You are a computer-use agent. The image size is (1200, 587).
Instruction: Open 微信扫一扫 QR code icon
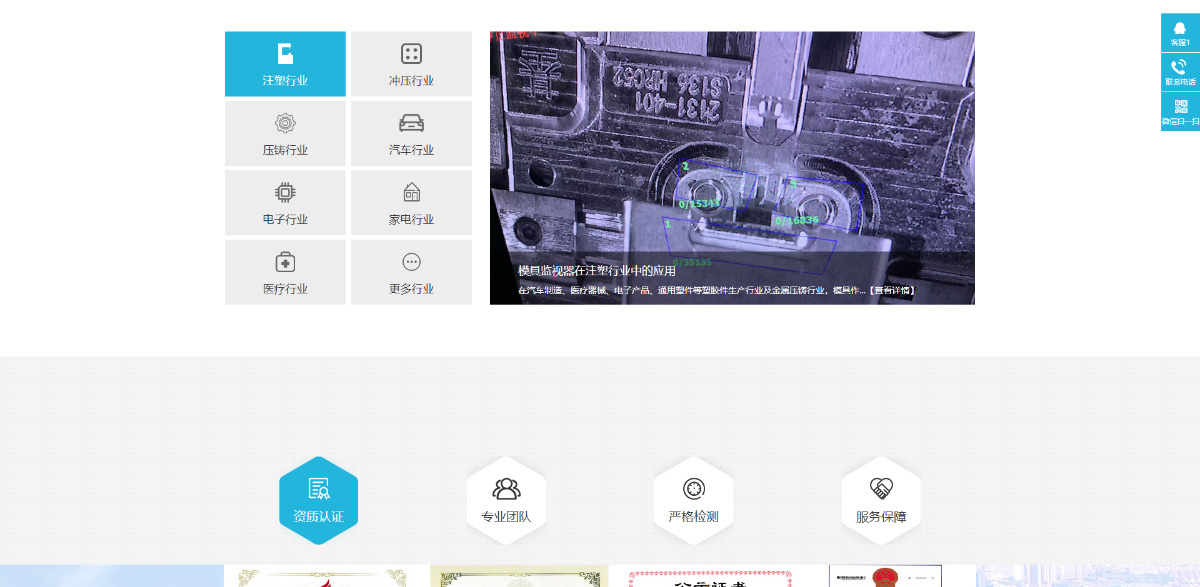[x=1180, y=106]
